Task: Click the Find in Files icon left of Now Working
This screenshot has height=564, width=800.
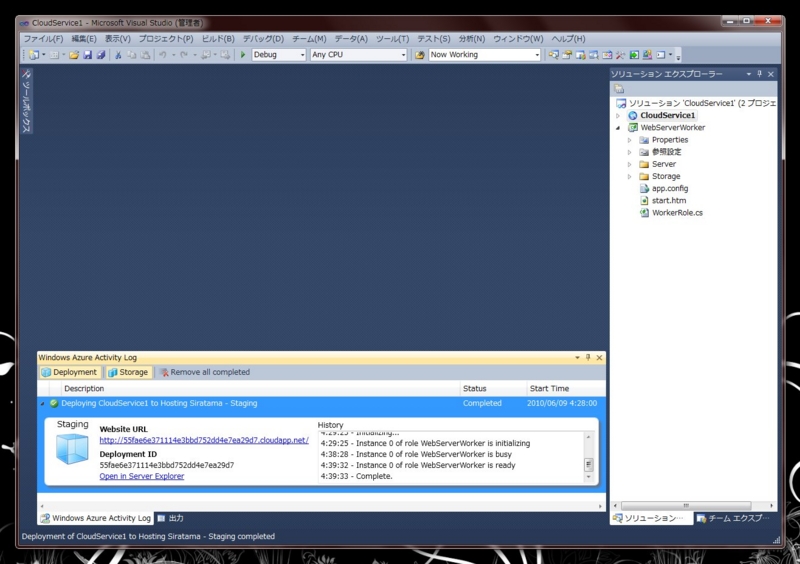Action: pyautogui.click(x=419, y=55)
